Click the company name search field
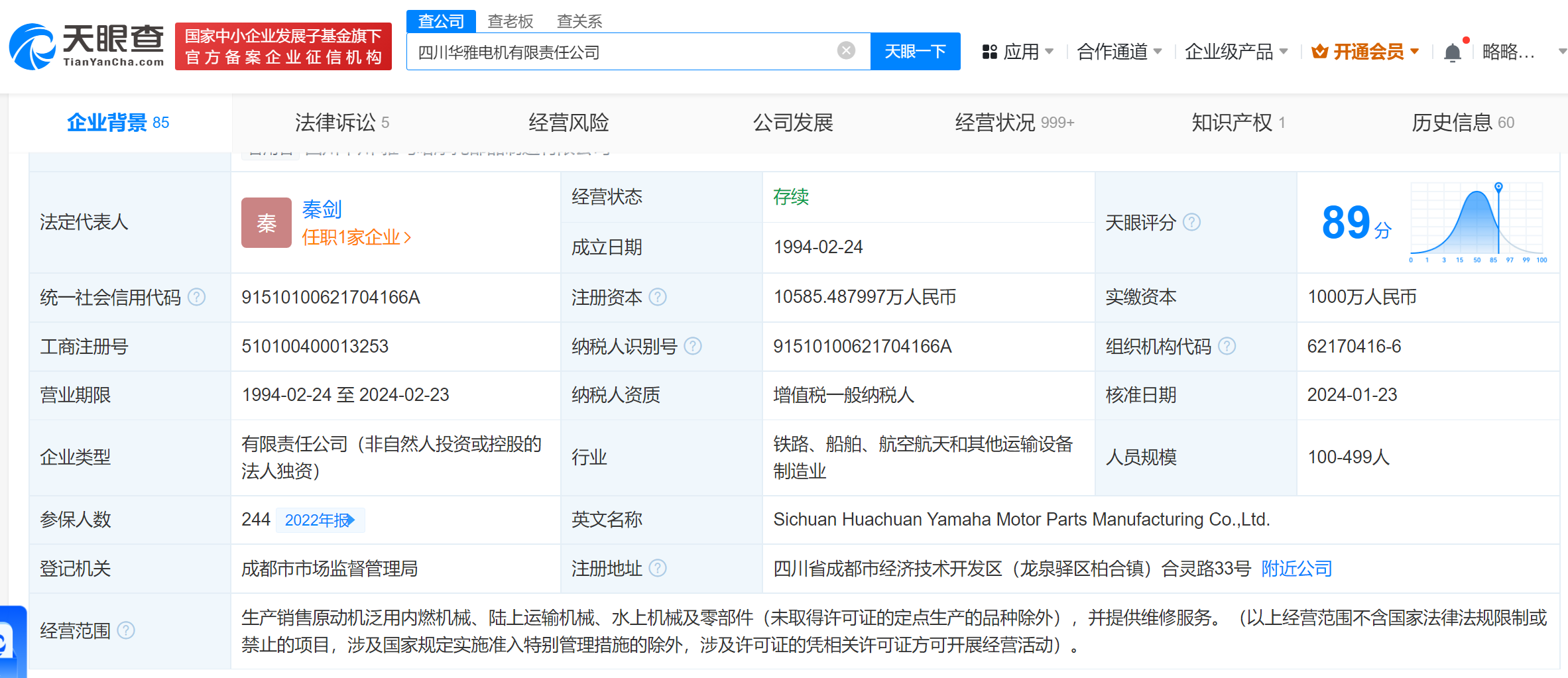 623,52
